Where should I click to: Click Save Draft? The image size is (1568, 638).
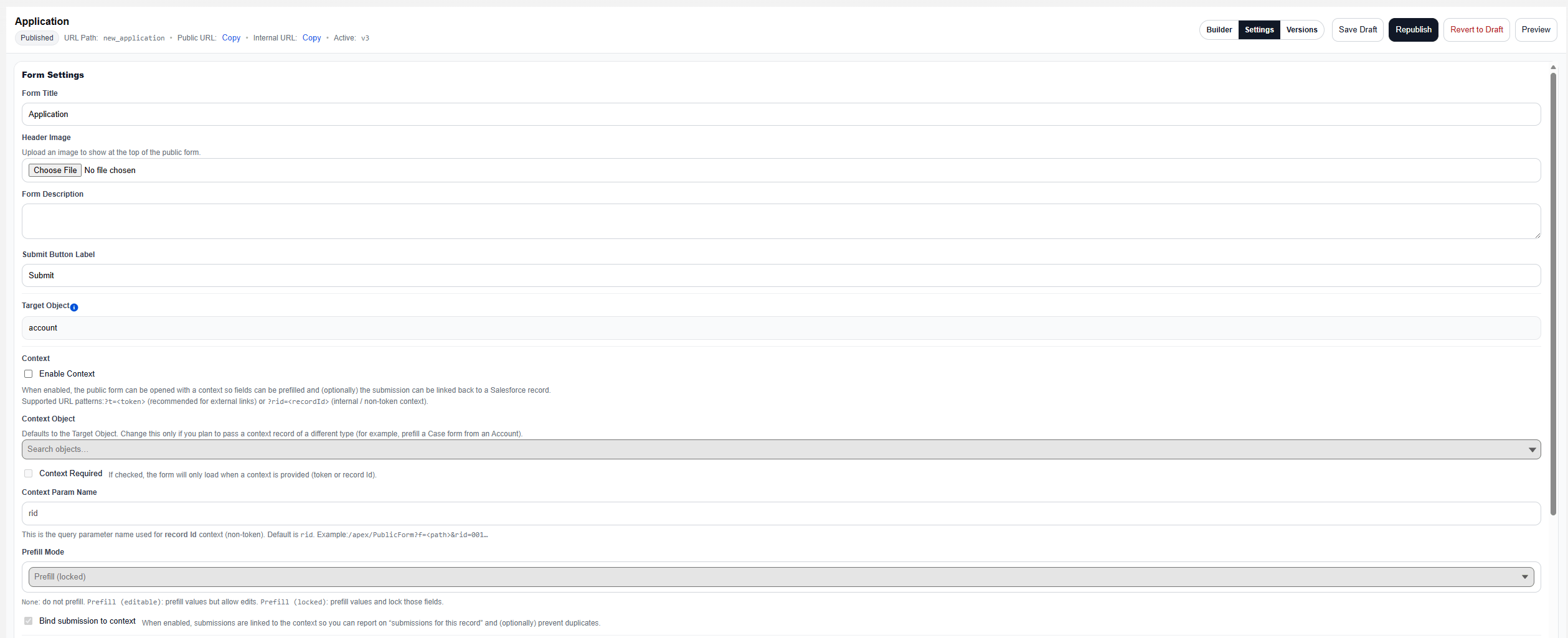[x=1358, y=29]
